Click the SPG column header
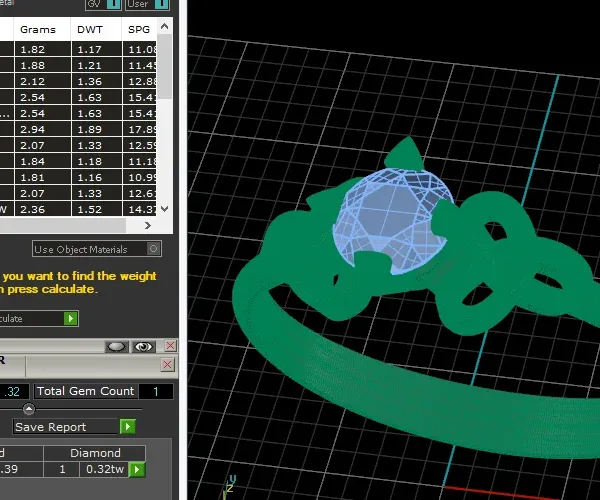 (x=139, y=29)
